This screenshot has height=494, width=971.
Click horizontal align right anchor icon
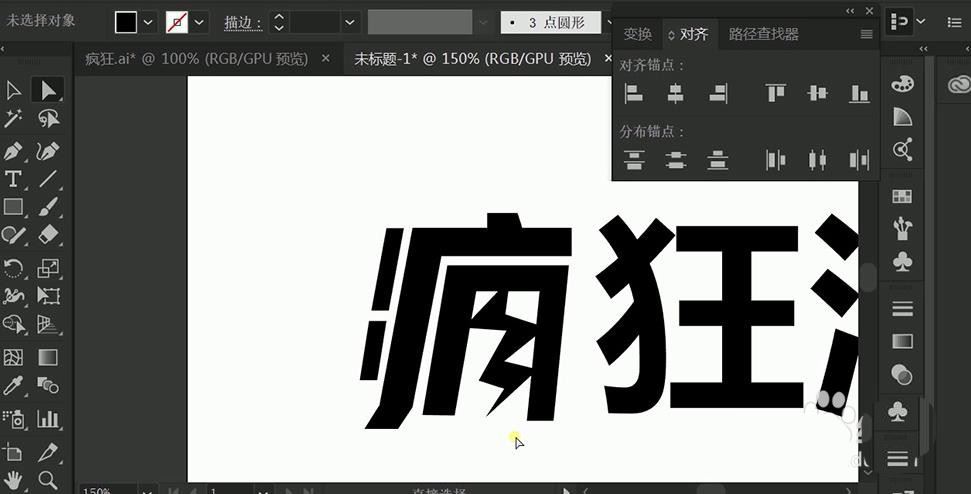tap(718, 93)
